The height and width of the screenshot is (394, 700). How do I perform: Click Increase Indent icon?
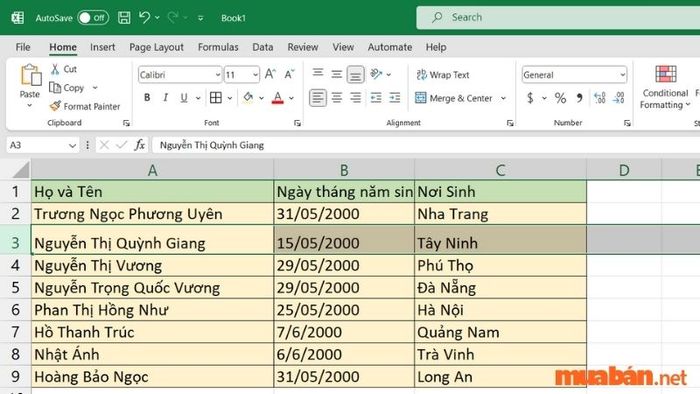[395, 98]
